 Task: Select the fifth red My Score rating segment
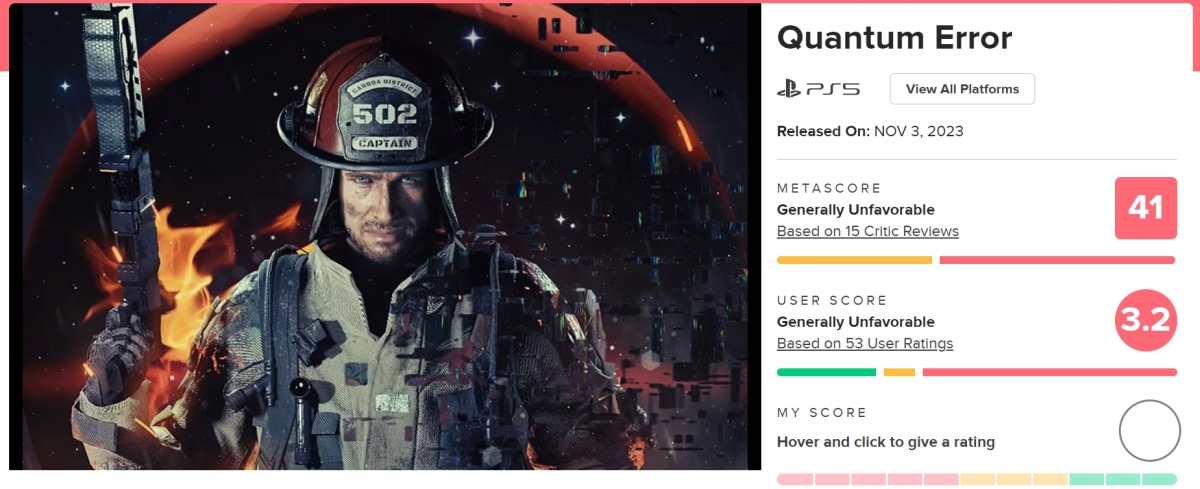coord(940,479)
